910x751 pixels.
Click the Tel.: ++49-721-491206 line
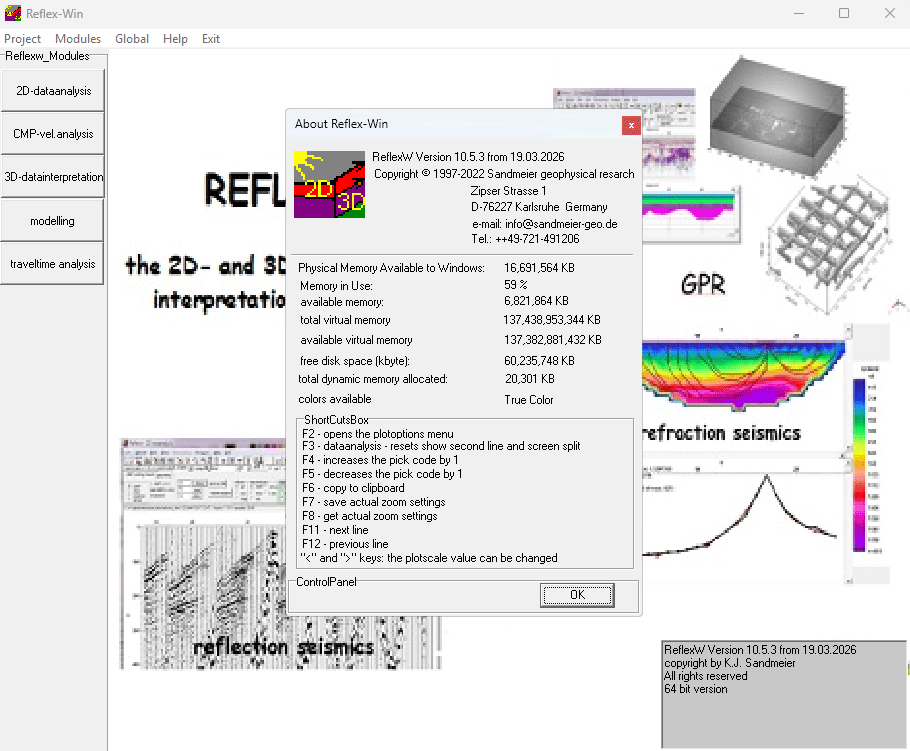pyautogui.click(x=525, y=239)
